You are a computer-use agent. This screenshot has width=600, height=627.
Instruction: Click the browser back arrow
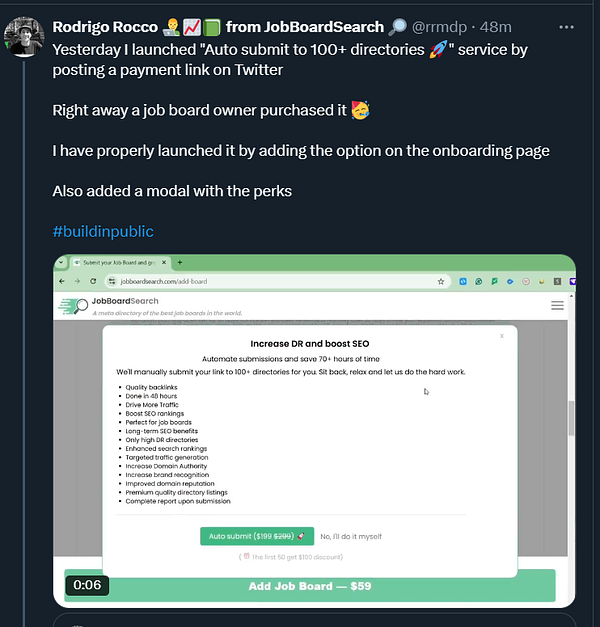click(62, 281)
